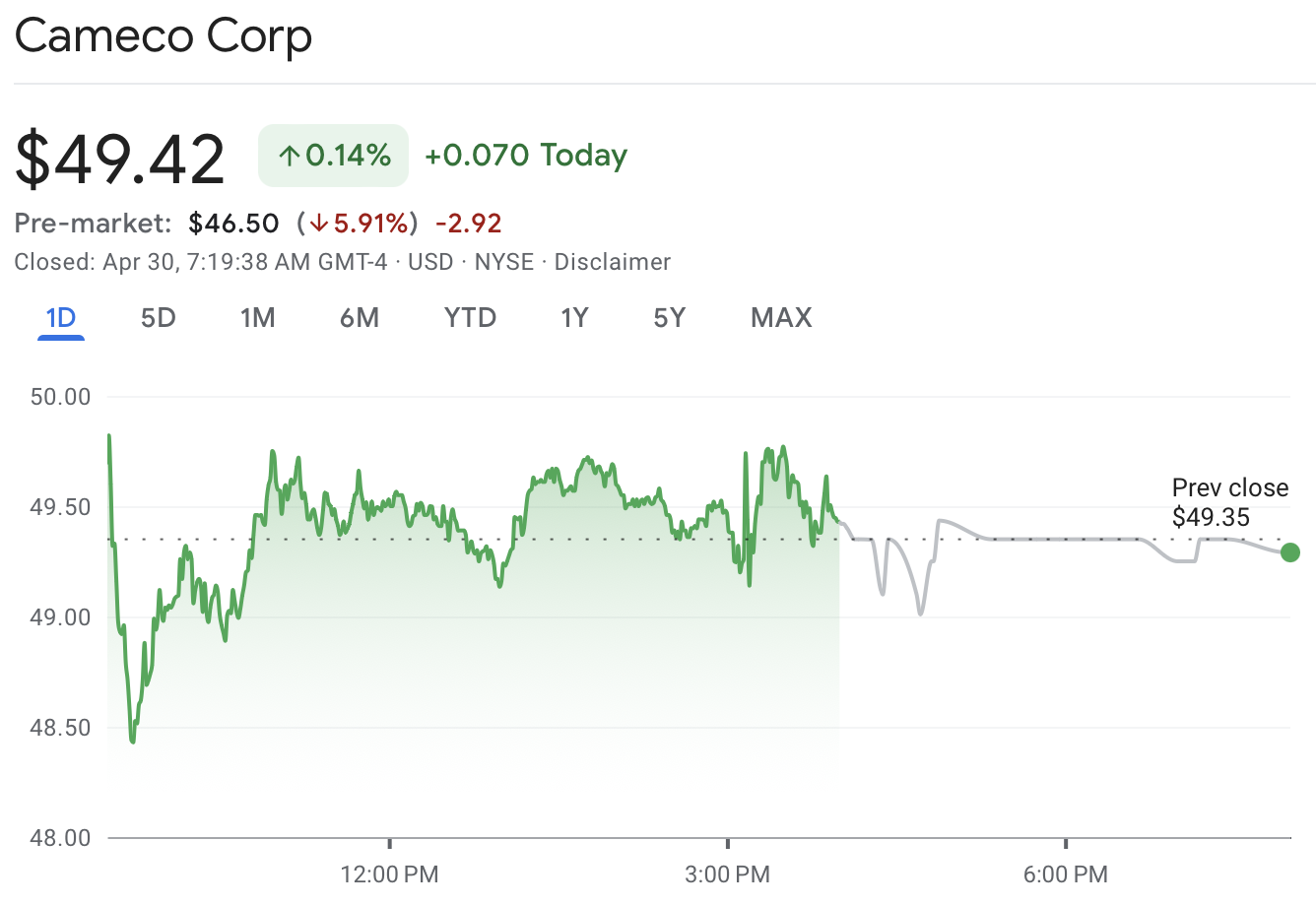
Task: Open the 1M chart range tab
Action: [x=257, y=318]
